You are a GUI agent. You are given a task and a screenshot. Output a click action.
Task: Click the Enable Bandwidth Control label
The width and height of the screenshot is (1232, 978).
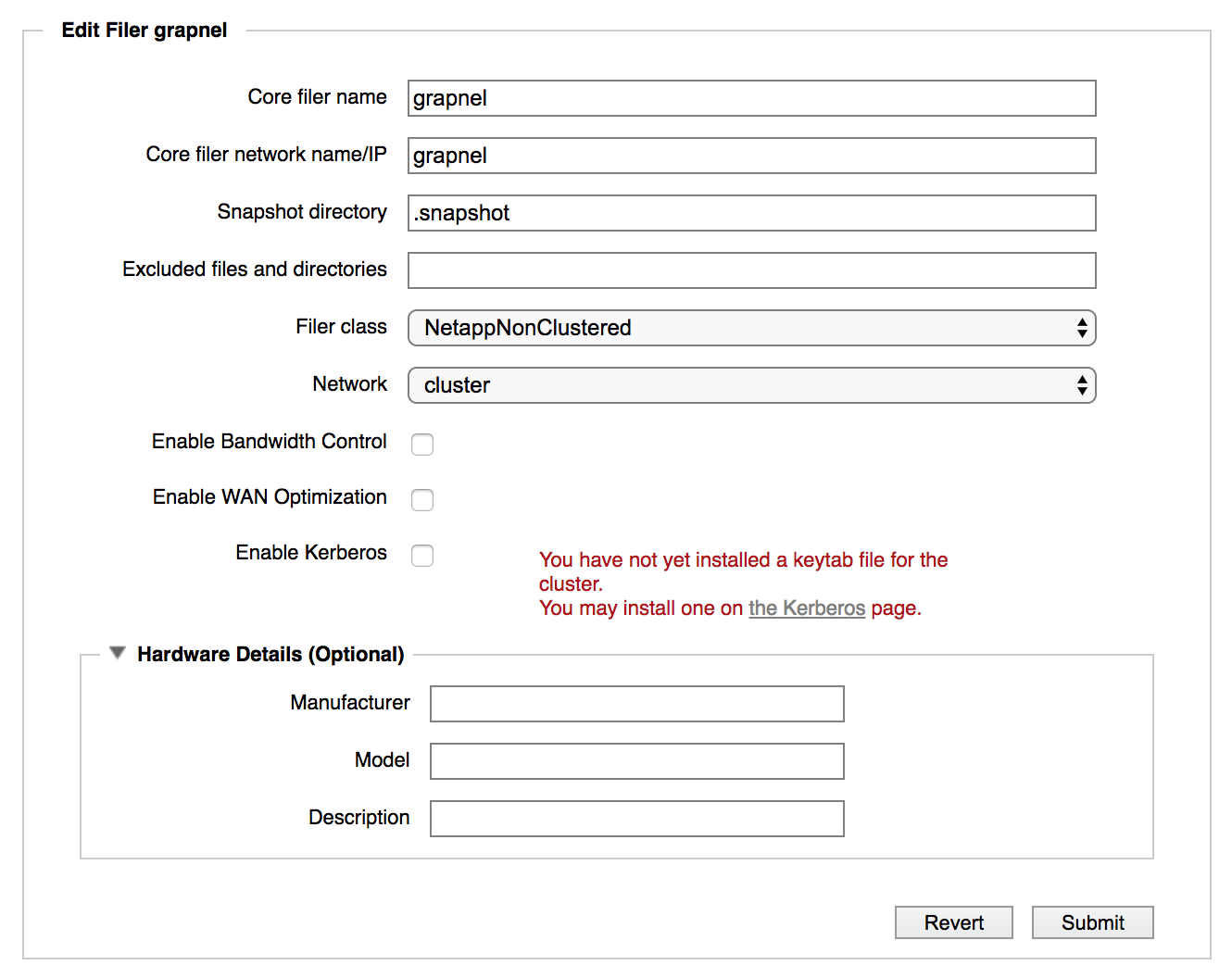coord(270,441)
